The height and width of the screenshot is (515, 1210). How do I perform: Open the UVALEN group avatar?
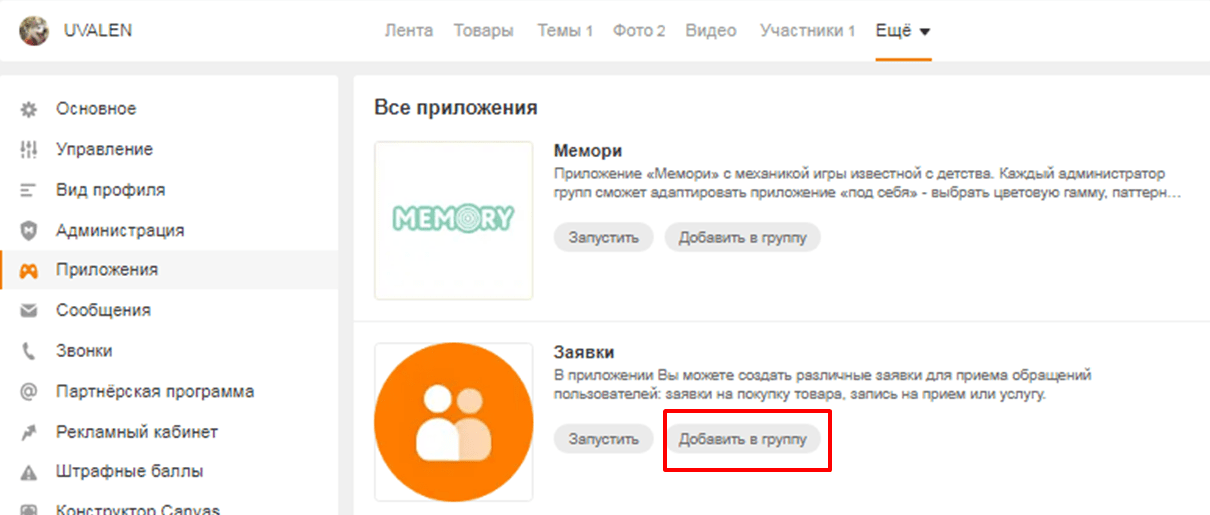point(36,31)
